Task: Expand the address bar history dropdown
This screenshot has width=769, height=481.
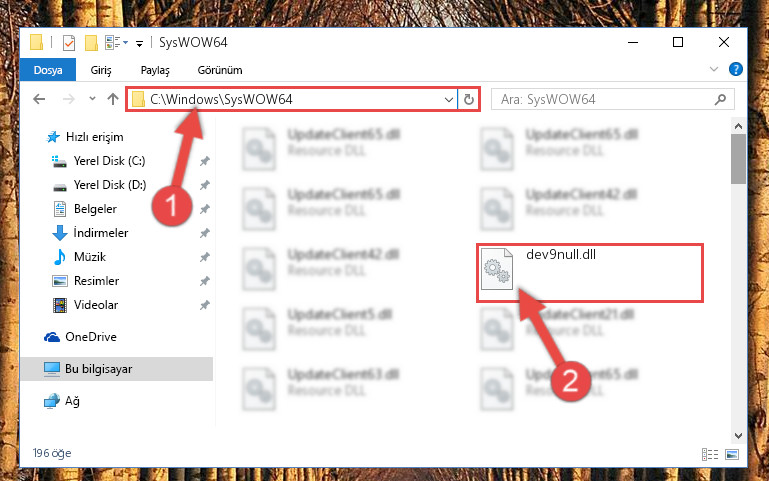Action: click(448, 100)
